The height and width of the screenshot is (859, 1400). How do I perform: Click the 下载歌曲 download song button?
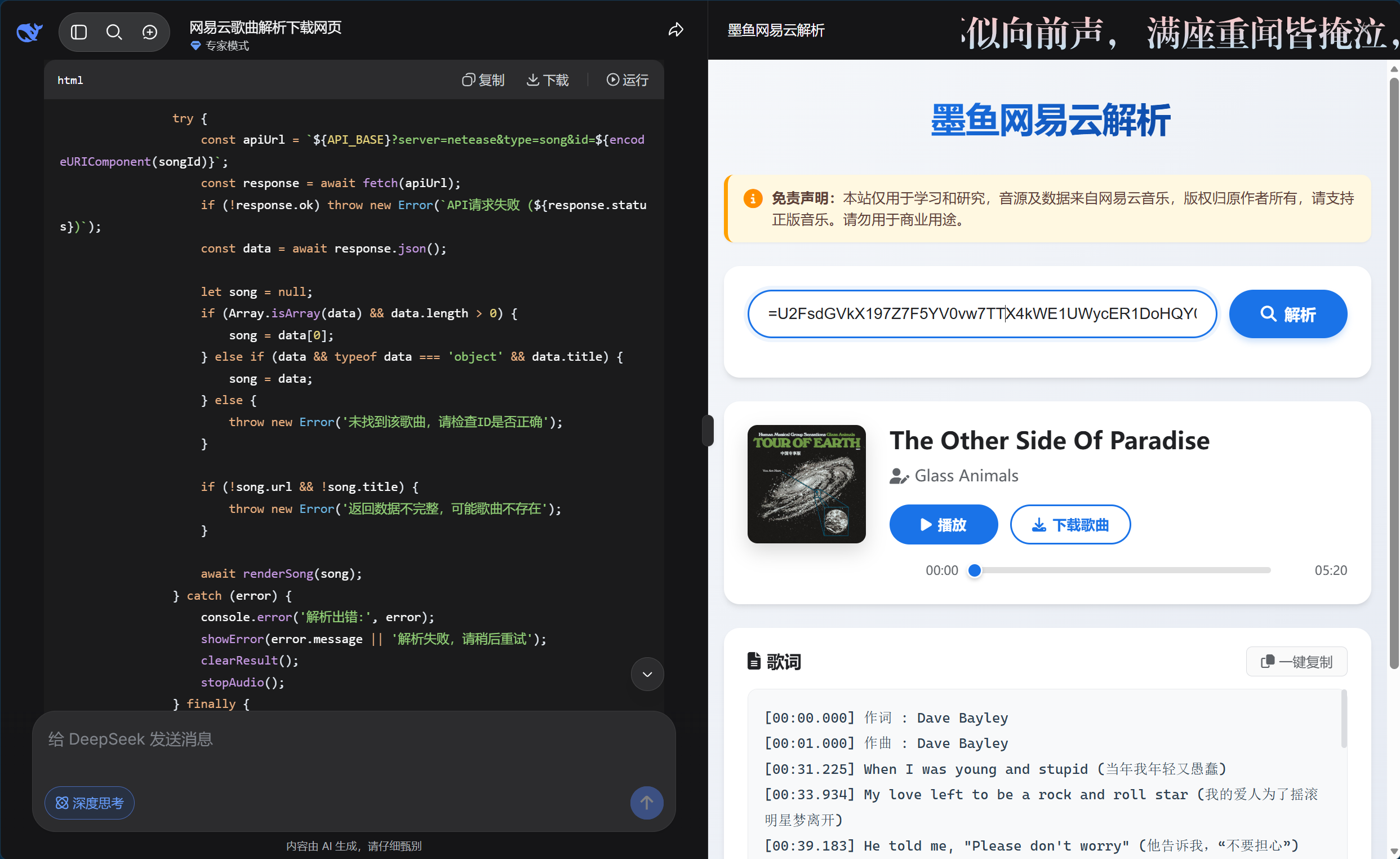(1070, 525)
